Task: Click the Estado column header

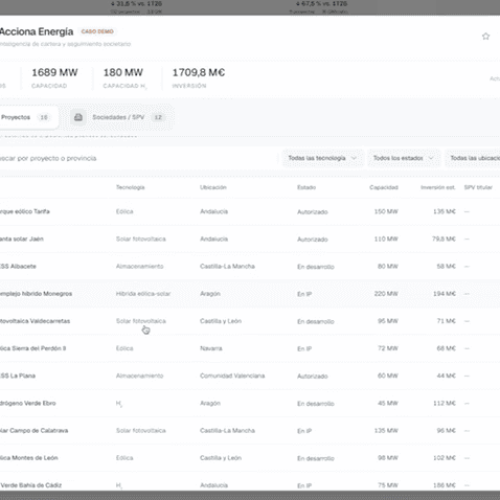Action: [x=306, y=187]
